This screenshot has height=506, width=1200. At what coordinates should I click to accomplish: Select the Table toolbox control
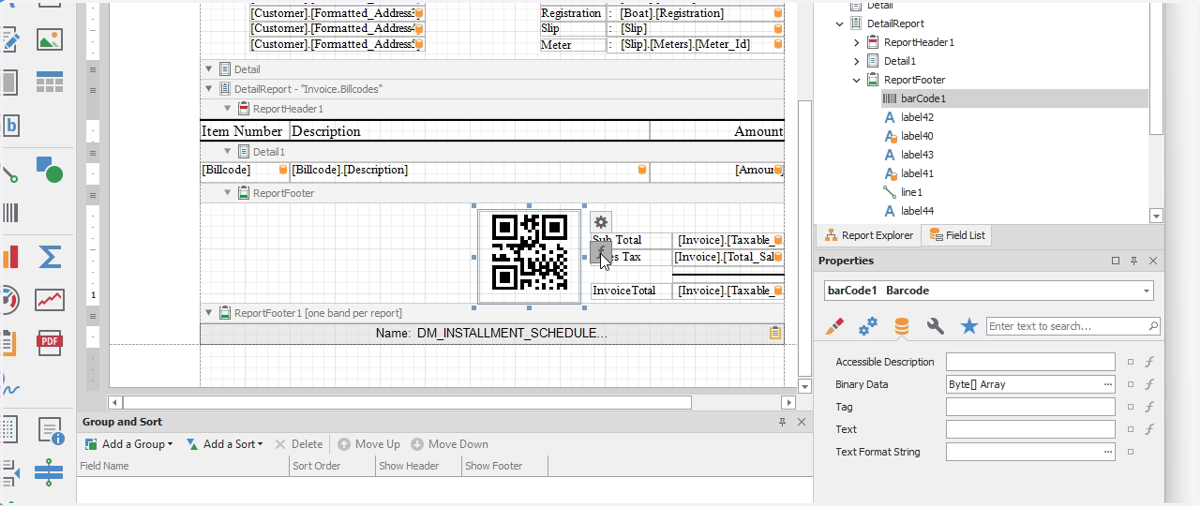pos(49,83)
